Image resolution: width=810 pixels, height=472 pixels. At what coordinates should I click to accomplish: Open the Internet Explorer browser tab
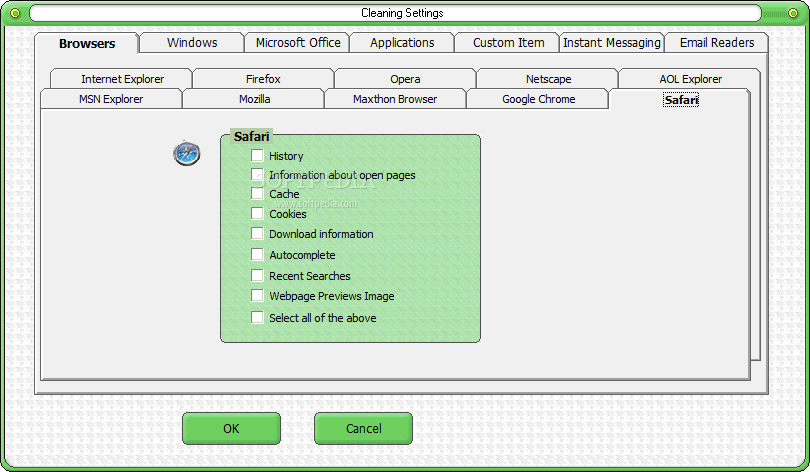122,79
